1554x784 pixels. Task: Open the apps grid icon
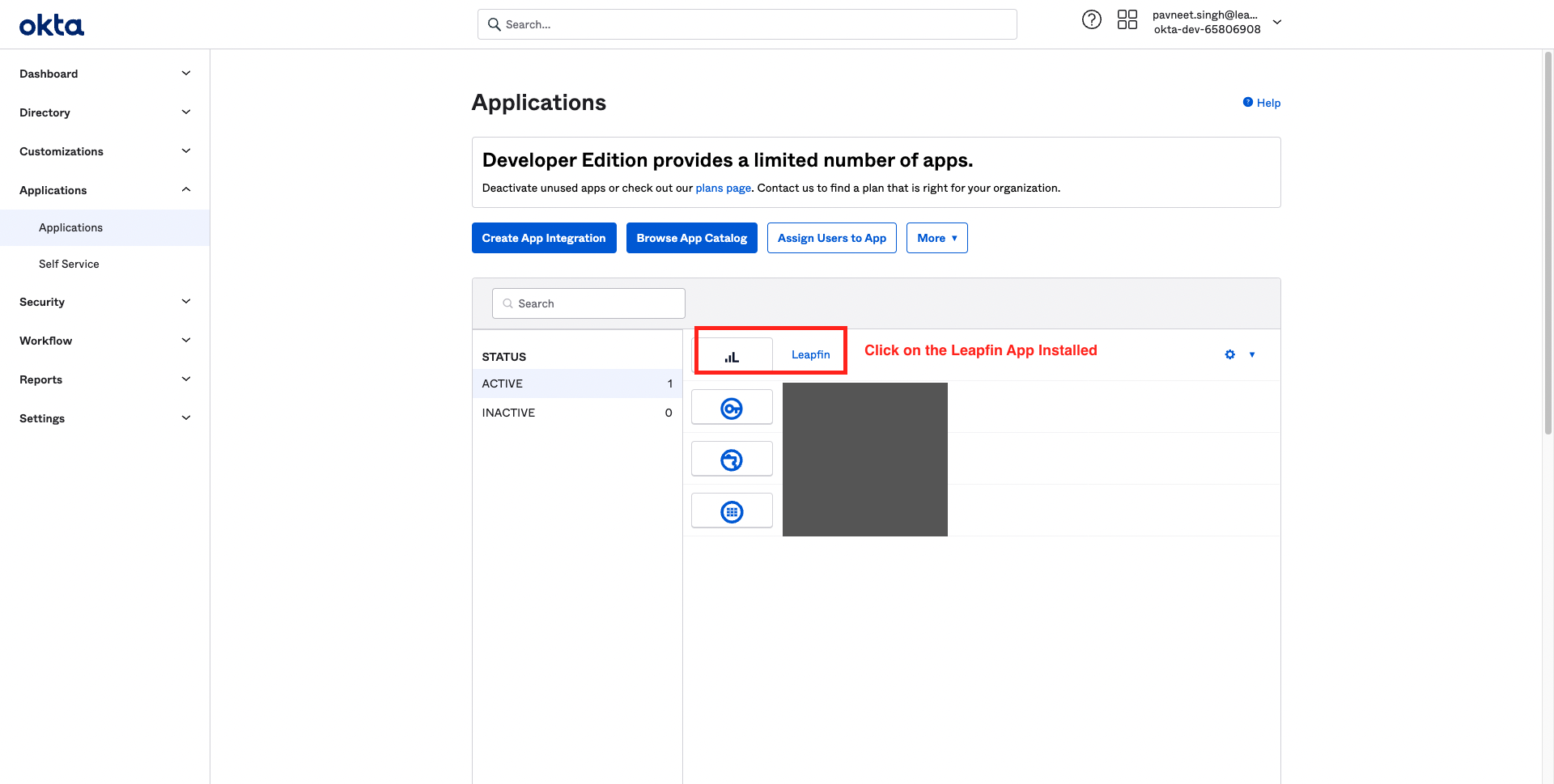(1127, 20)
